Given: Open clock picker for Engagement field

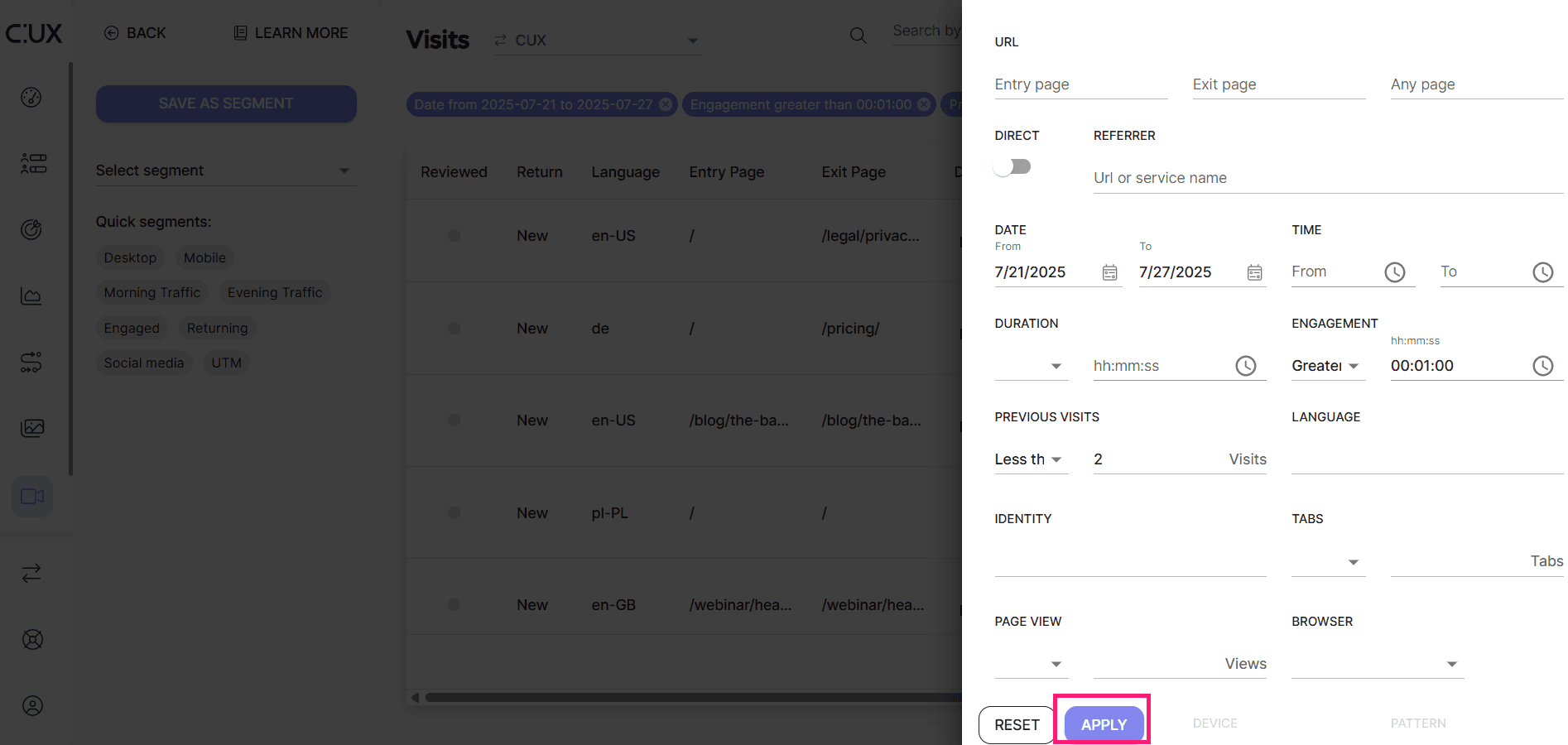Looking at the screenshot, I should (1543, 366).
